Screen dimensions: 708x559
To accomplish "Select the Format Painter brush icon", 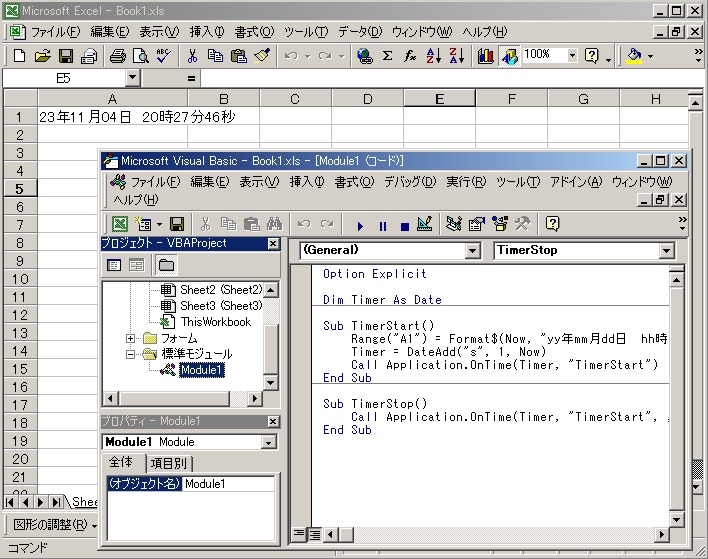I will click(x=262, y=56).
